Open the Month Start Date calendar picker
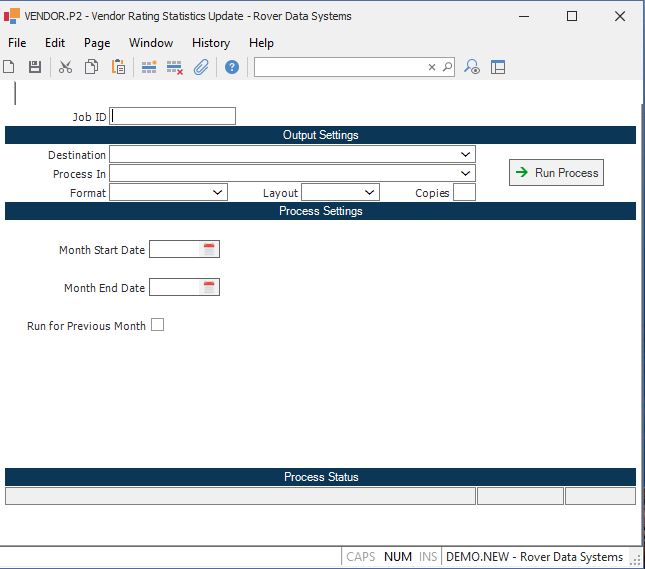 tap(209, 250)
